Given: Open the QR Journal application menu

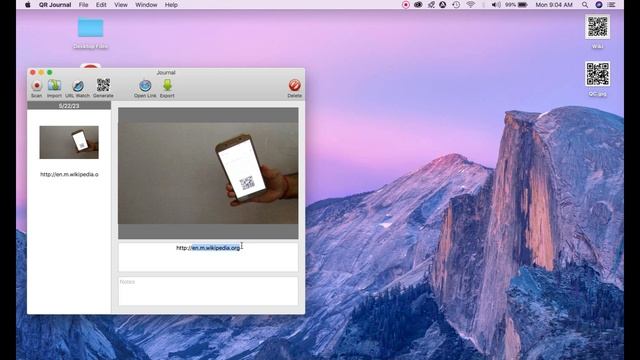Looking at the screenshot, I should pos(55,5).
